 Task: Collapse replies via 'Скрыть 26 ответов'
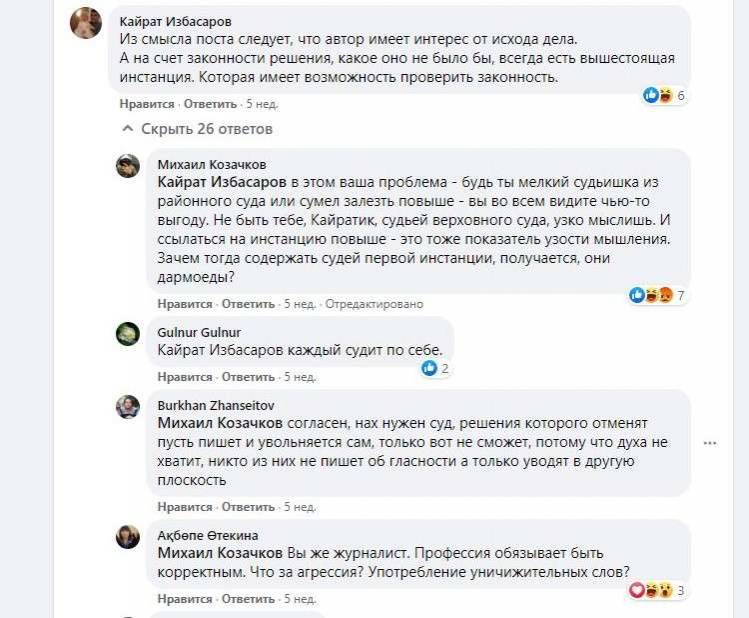coord(197,129)
